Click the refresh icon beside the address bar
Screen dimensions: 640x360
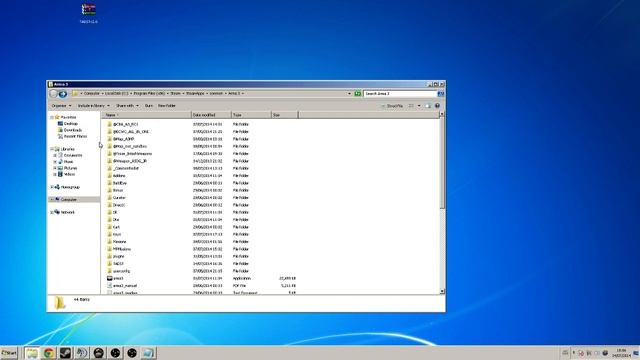(x=358, y=93)
